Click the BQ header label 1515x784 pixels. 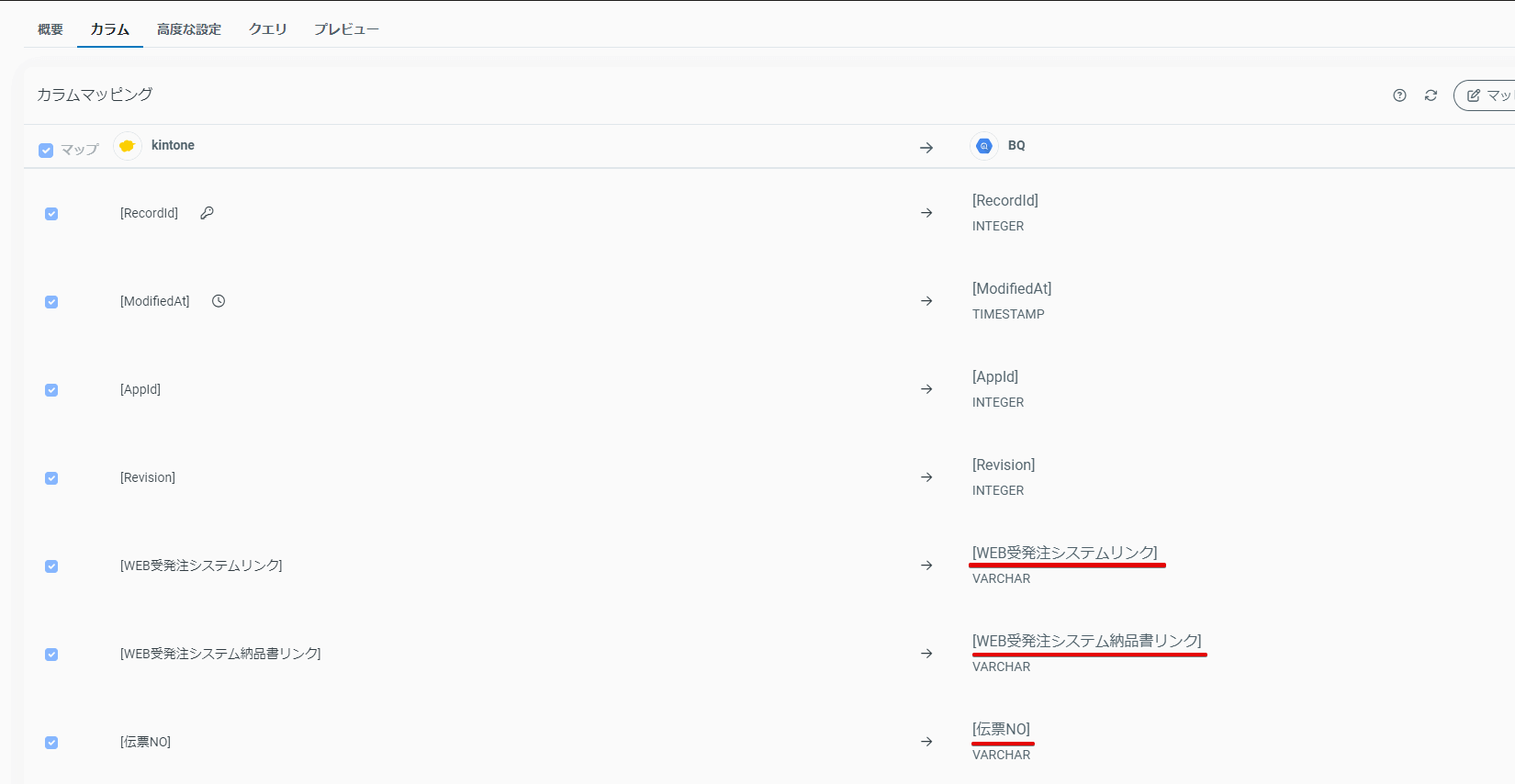click(x=1016, y=145)
